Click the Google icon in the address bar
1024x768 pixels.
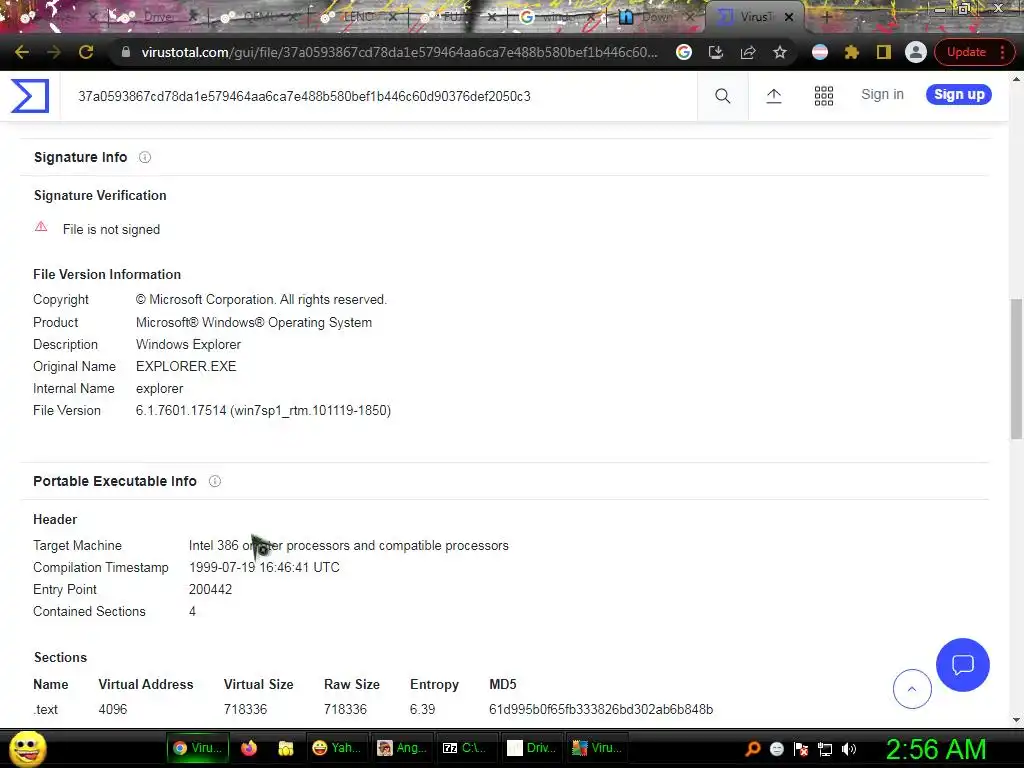(684, 52)
